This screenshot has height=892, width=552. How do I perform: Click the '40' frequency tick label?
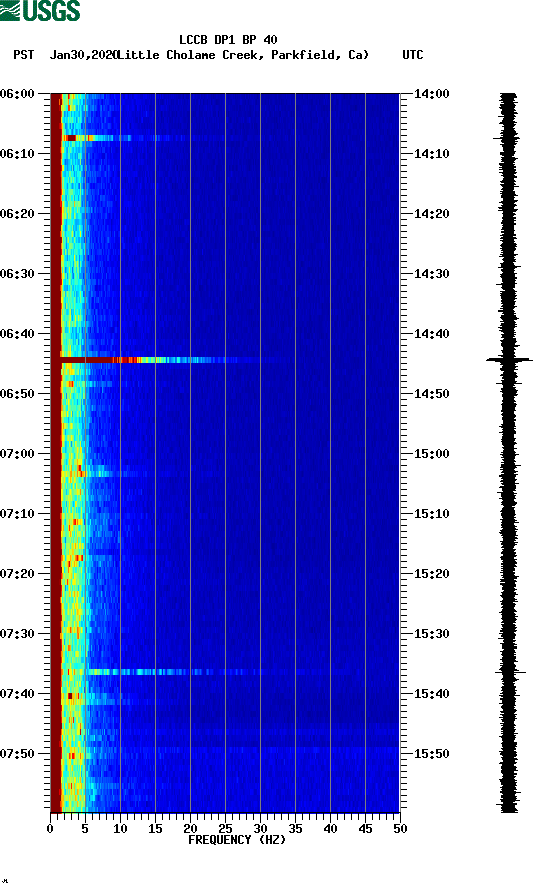click(x=331, y=829)
